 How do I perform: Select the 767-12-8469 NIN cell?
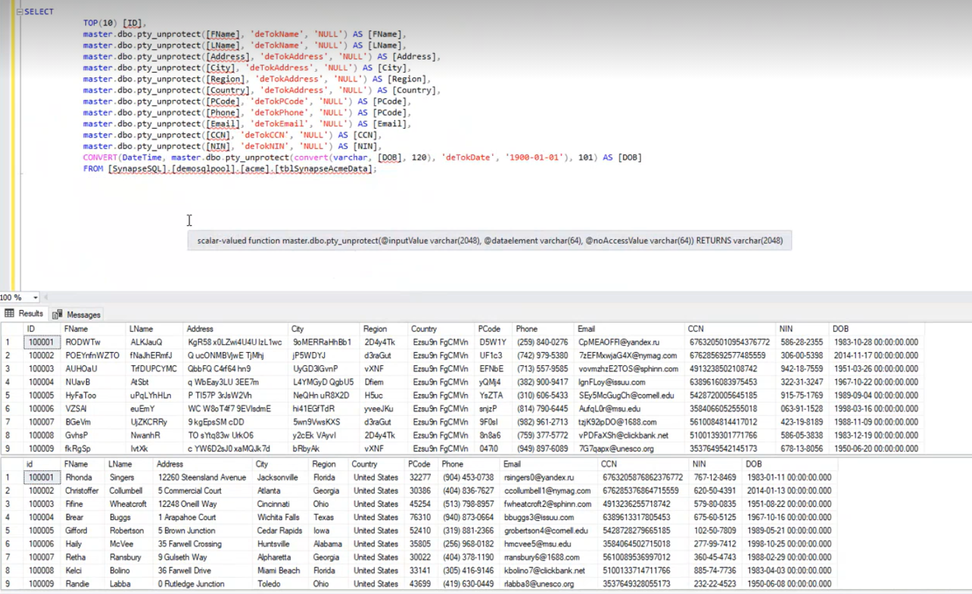pos(715,477)
